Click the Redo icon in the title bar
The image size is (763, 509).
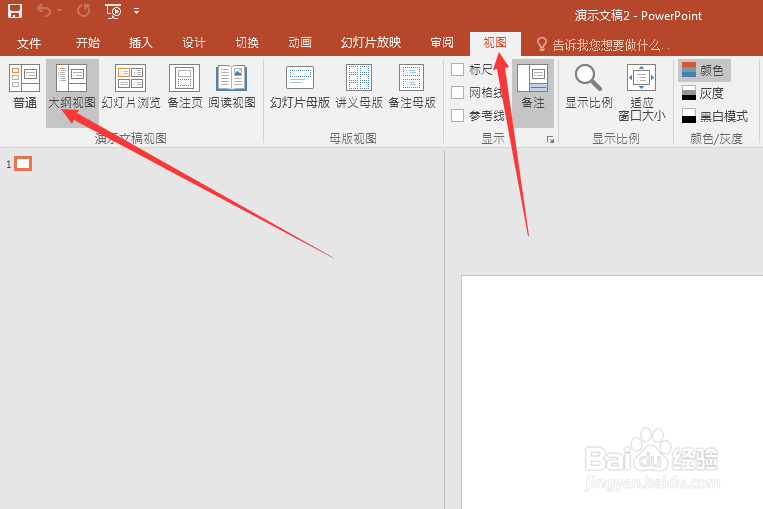(x=83, y=10)
